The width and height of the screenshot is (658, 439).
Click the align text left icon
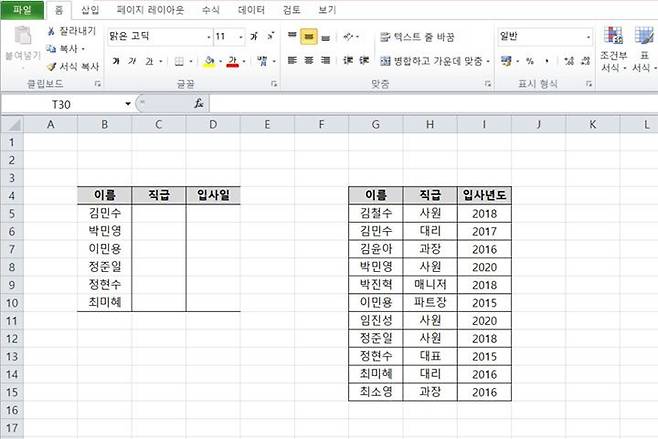292,61
